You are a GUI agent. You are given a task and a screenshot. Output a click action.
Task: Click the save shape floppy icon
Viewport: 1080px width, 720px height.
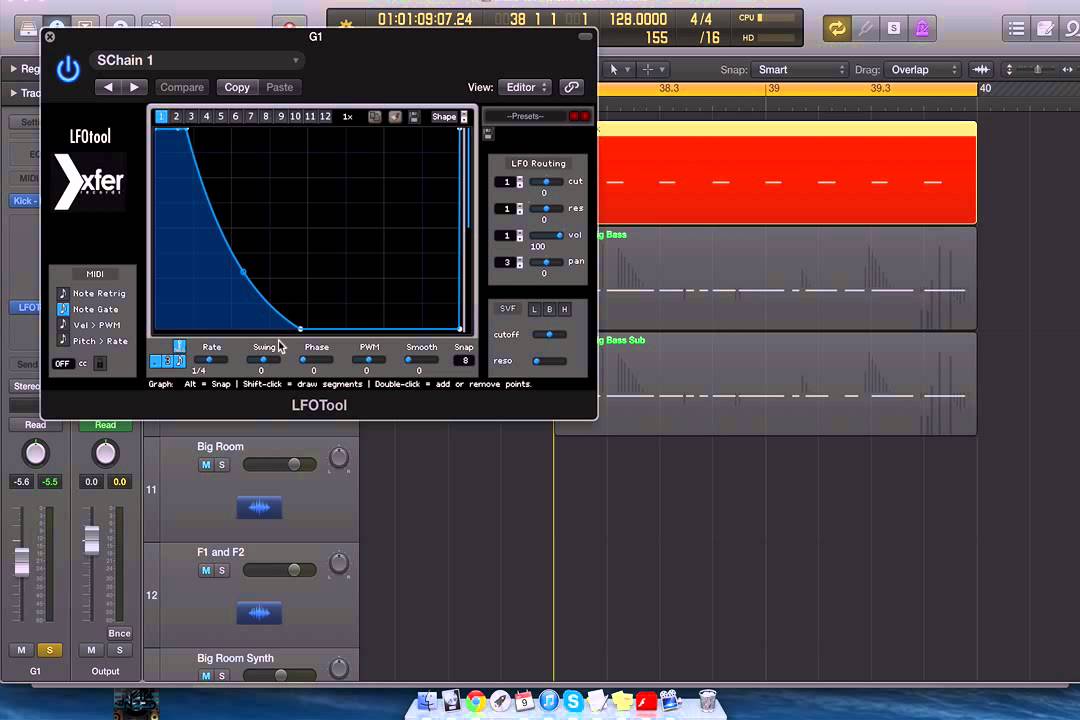(414, 116)
